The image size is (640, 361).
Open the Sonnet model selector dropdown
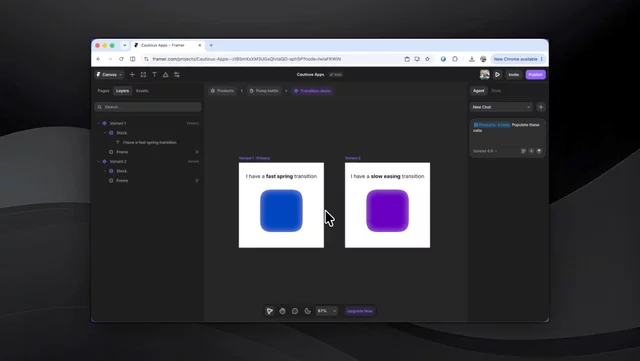(x=485, y=151)
